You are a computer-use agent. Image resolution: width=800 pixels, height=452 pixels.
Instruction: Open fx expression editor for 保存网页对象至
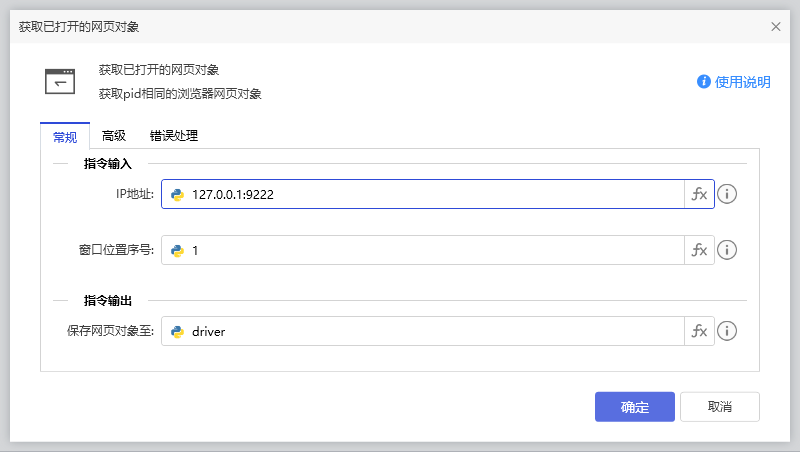coord(699,331)
